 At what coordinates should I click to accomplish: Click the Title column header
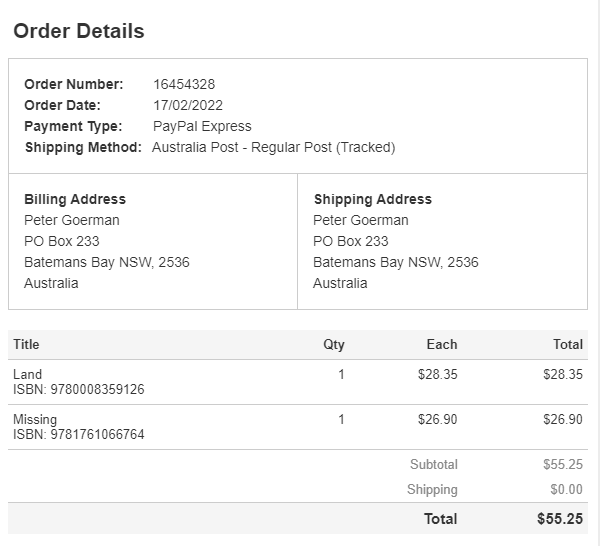click(x=26, y=344)
